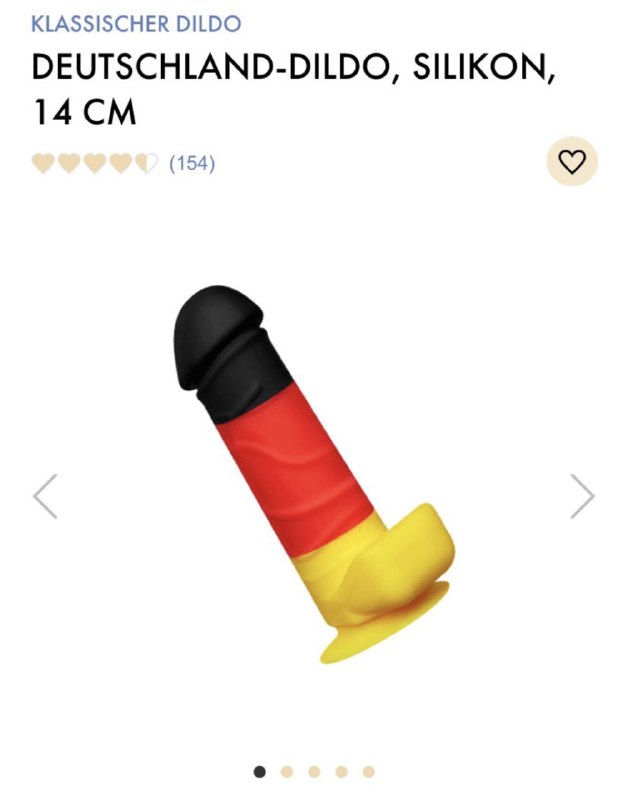This screenshot has height=800, width=628.
Task: Select the third carousel dot
Action: [x=314, y=771]
